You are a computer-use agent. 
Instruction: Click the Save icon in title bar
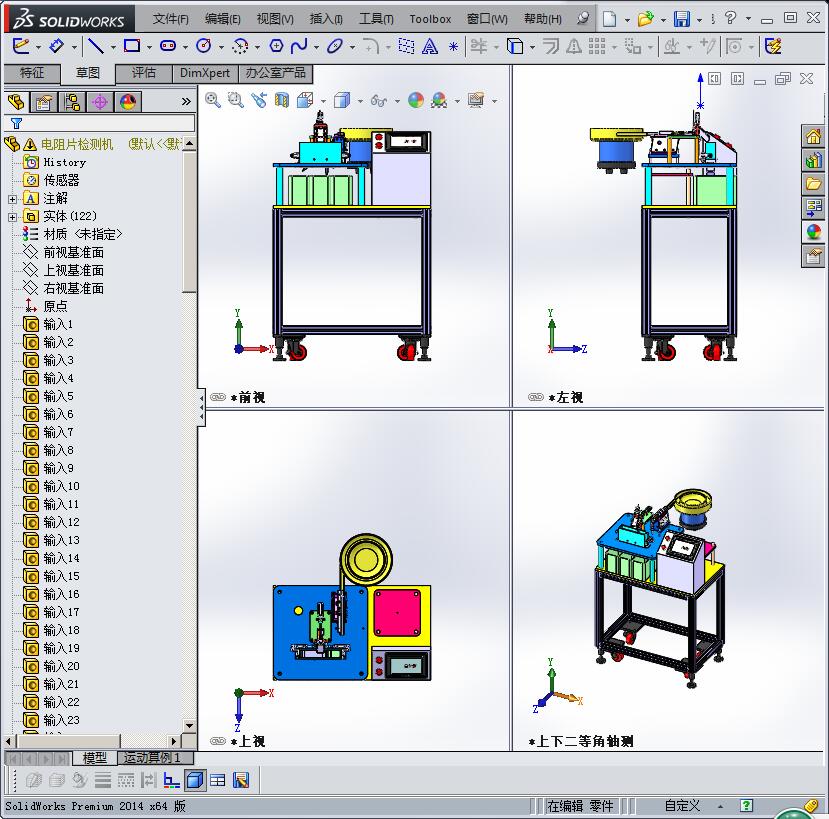point(682,19)
